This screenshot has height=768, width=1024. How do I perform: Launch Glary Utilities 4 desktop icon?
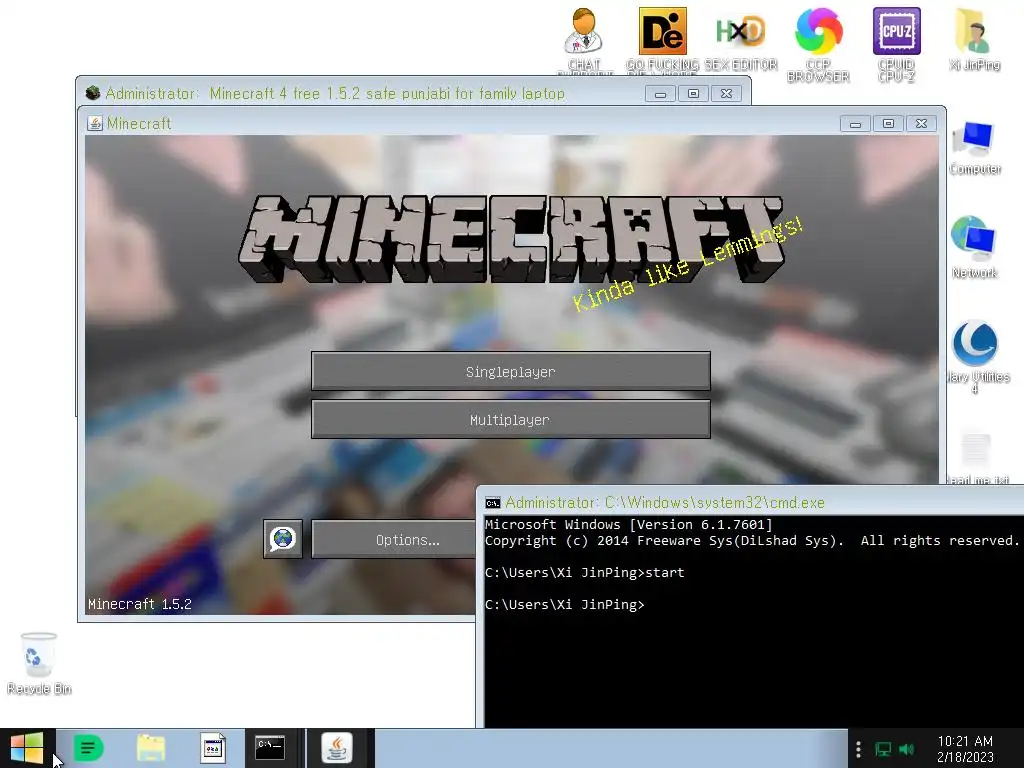(974, 356)
